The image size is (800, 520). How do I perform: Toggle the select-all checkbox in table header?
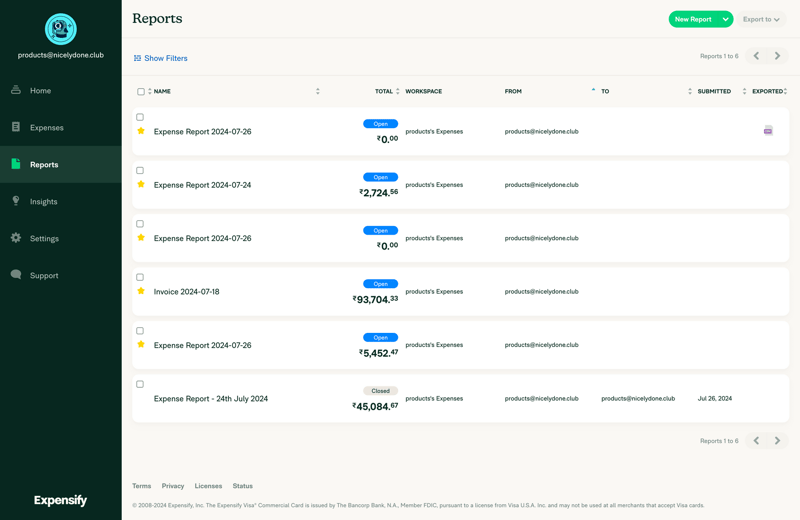click(x=141, y=92)
